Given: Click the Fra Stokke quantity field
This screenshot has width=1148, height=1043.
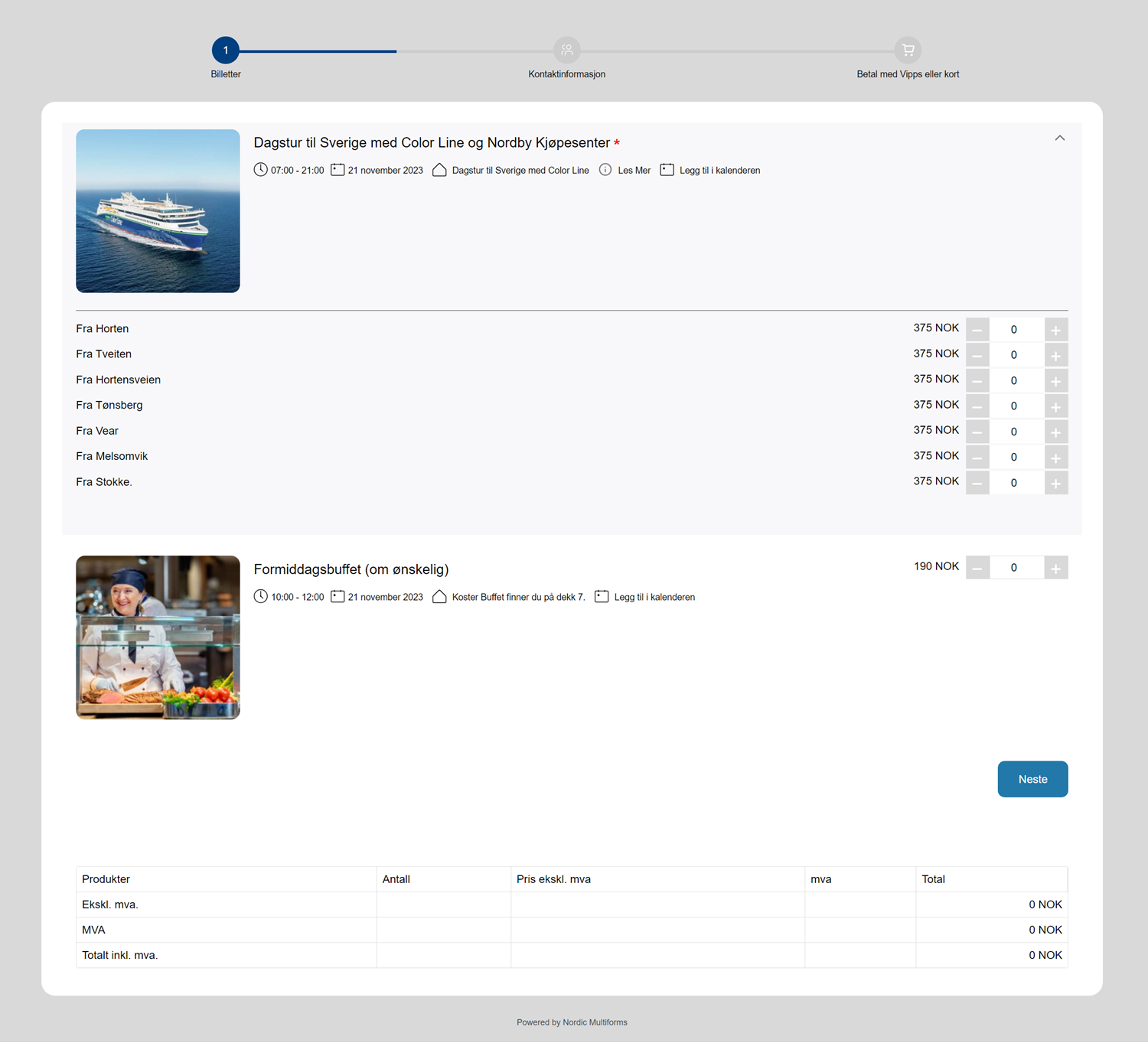Looking at the screenshot, I should pos(1017,483).
